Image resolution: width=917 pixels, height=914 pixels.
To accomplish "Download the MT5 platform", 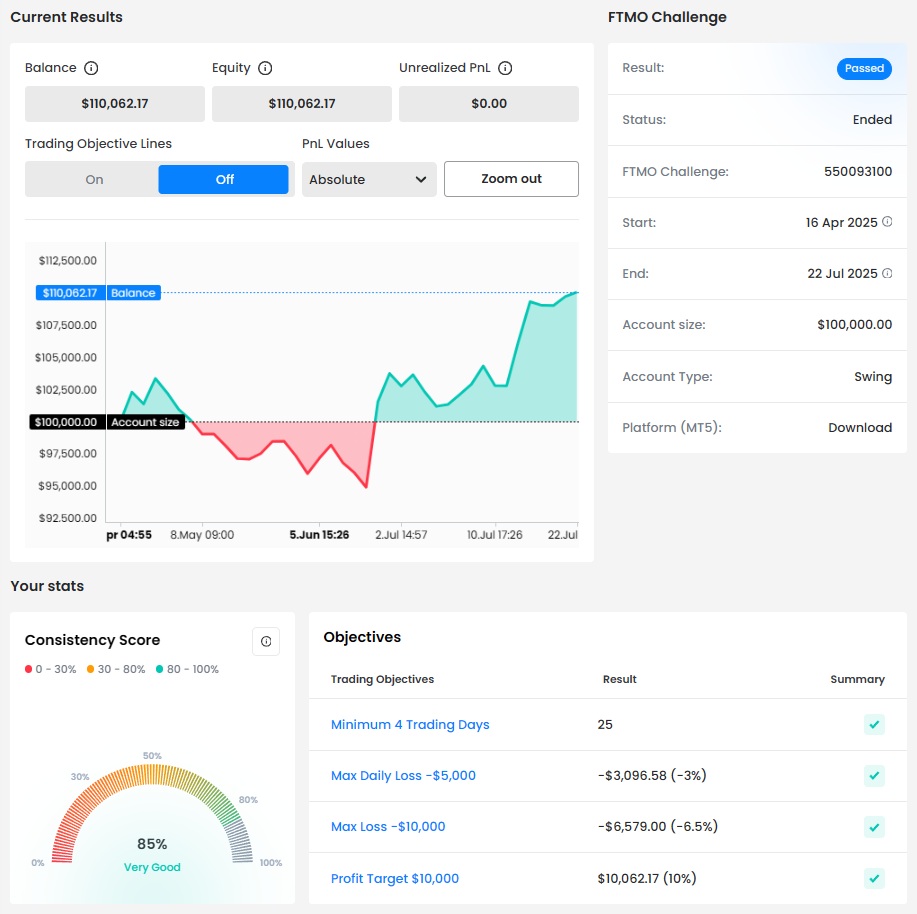I will tap(860, 427).
